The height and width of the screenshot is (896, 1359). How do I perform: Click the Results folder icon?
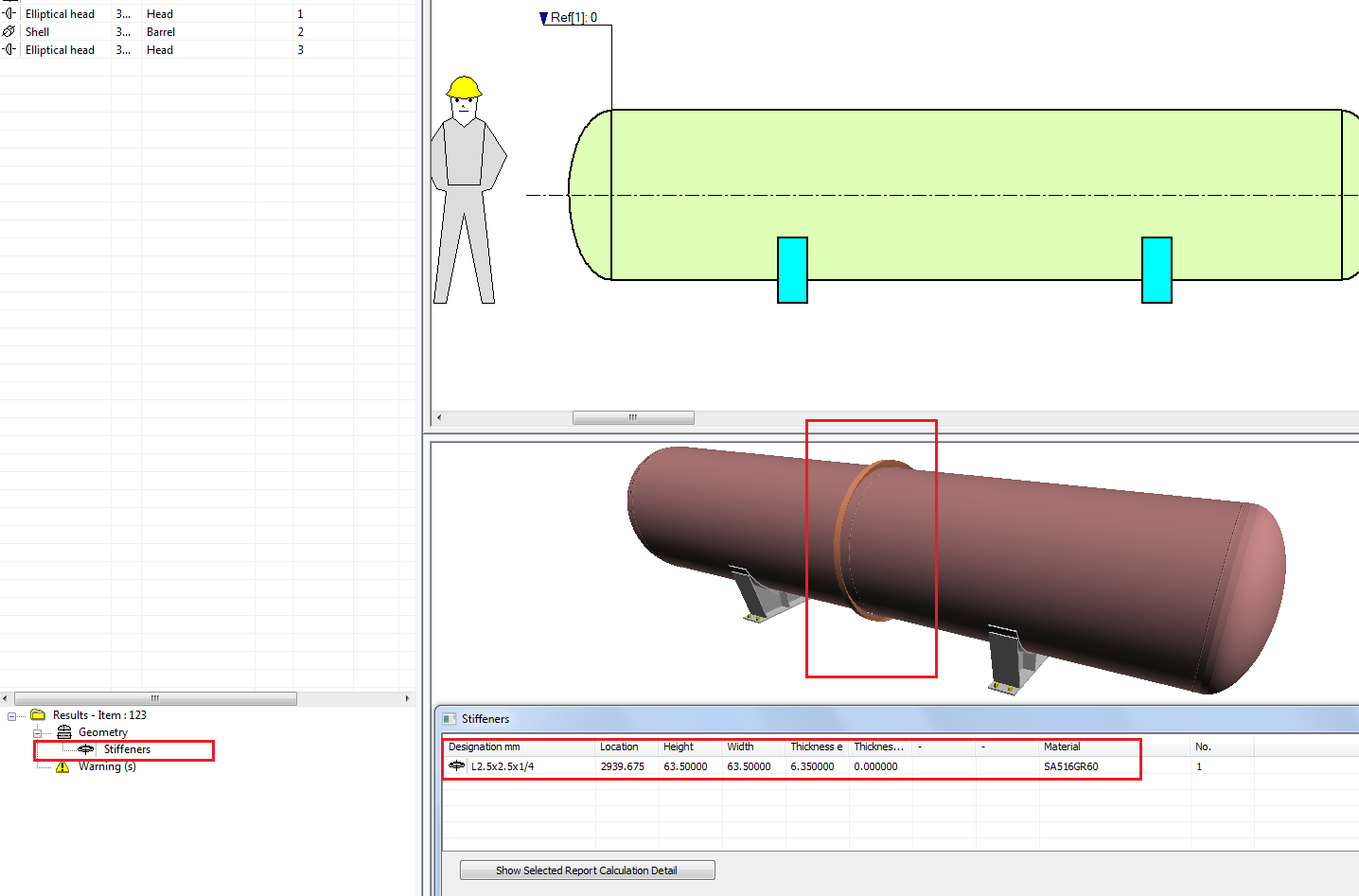click(38, 715)
